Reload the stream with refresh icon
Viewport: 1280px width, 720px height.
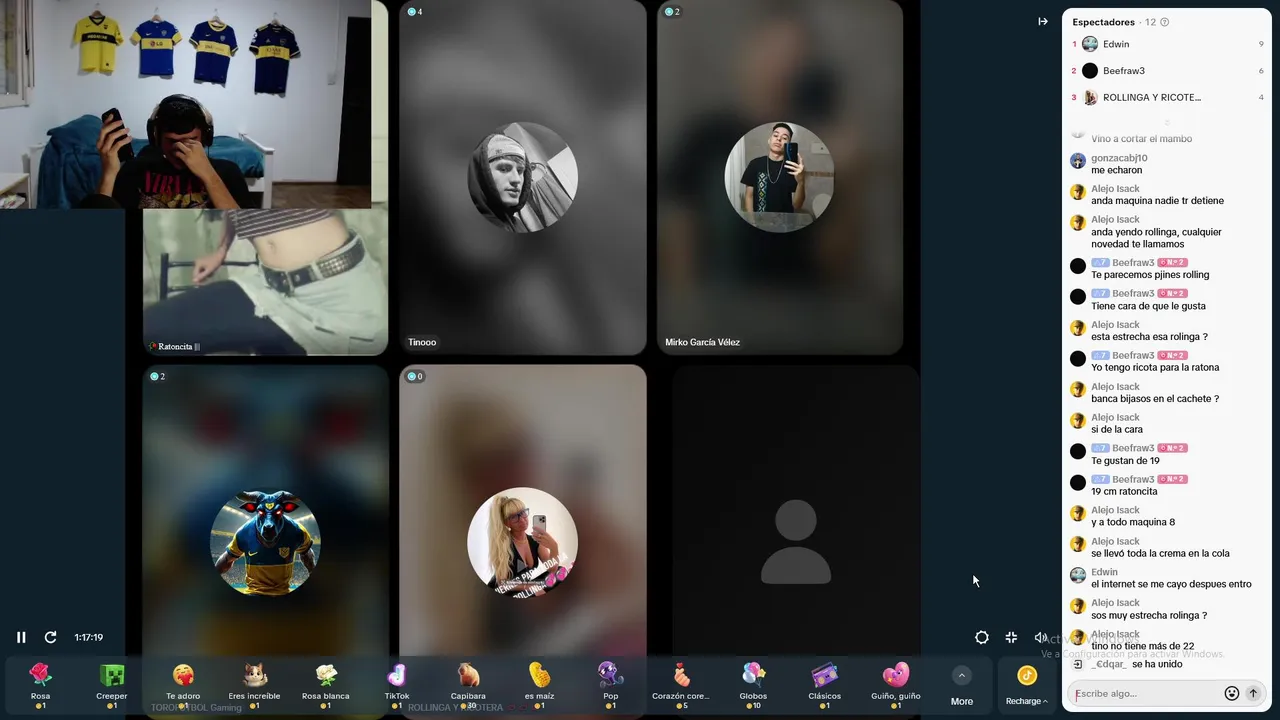50,637
